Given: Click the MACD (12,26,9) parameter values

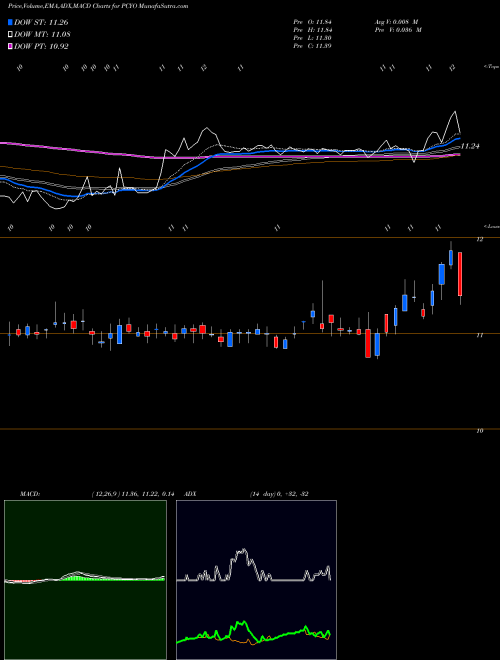Looking at the screenshot, I should coord(133,494).
